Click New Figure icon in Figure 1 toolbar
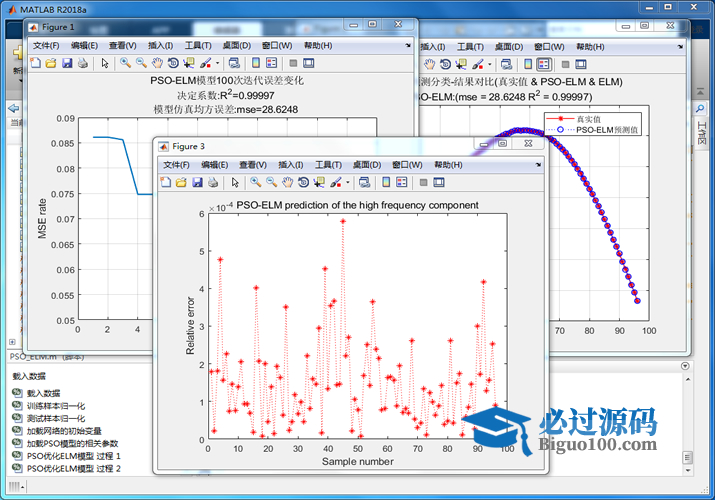 [x=36, y=63]
